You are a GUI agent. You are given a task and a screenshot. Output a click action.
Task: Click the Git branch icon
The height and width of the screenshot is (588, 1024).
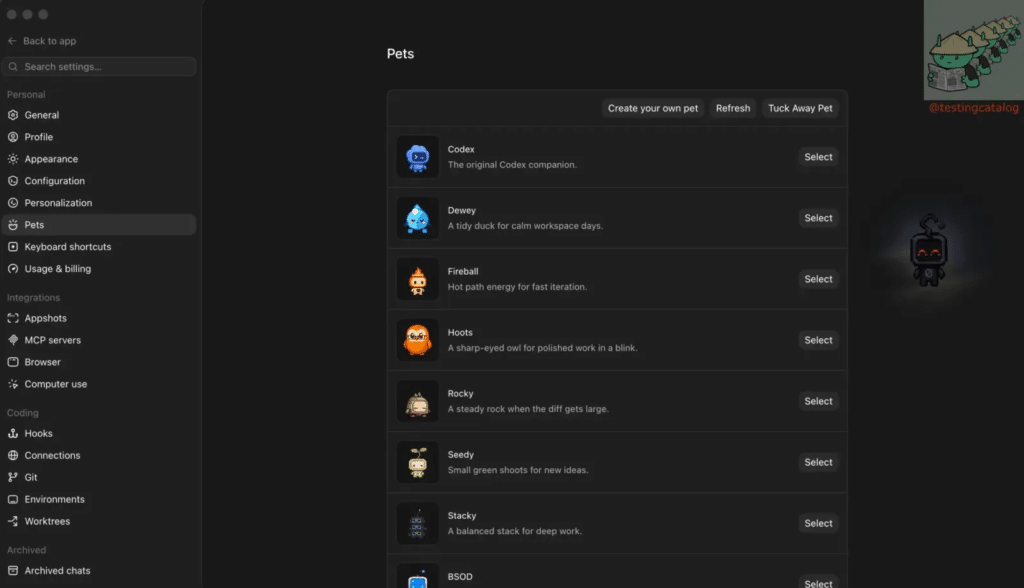click(x=13, y=478)
